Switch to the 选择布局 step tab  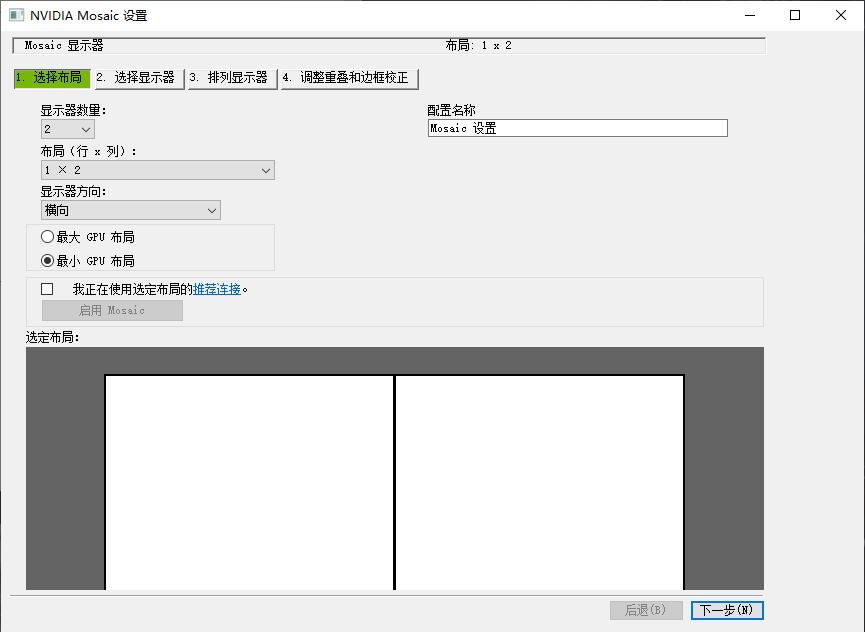pos(52,78)
